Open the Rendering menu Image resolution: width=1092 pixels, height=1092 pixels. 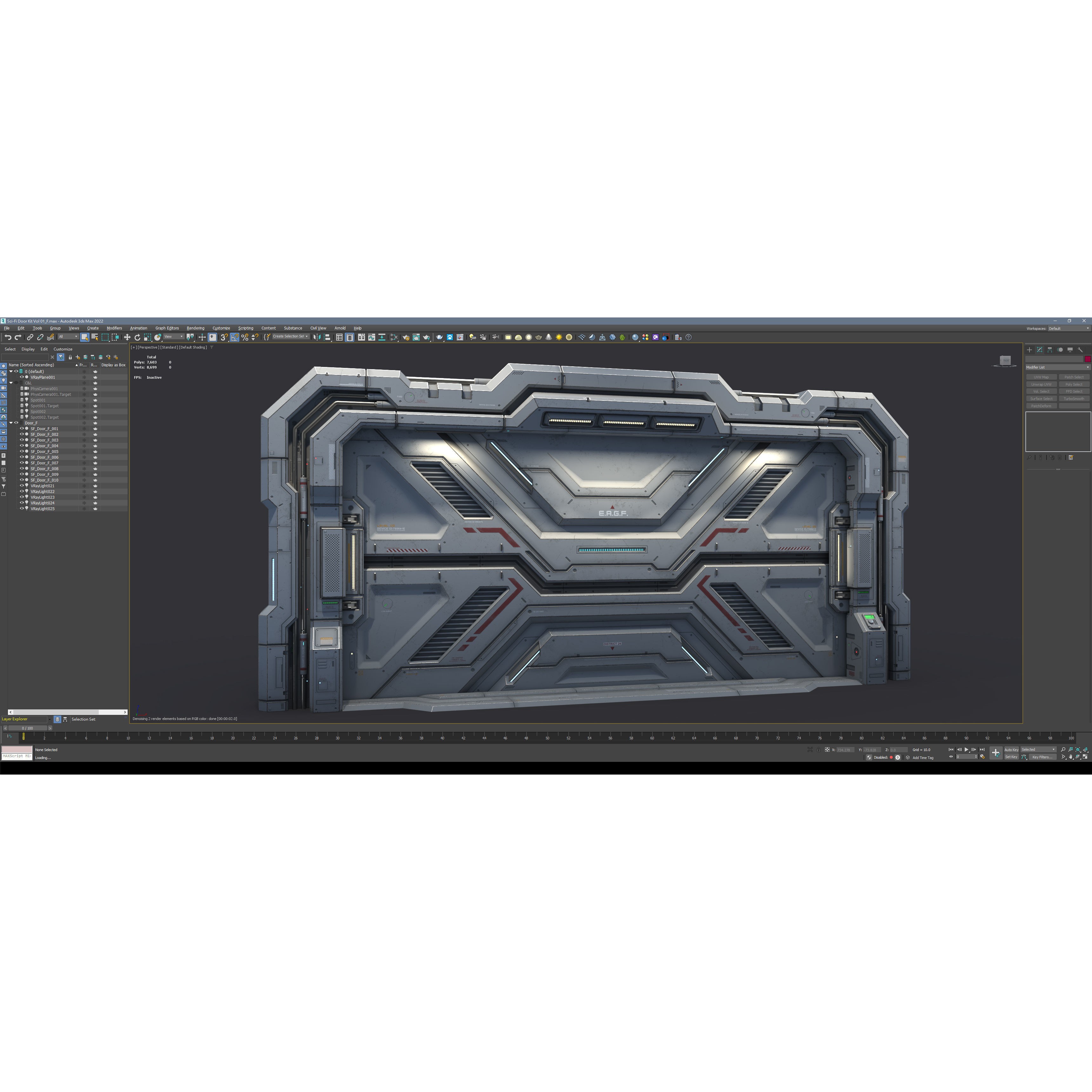point(196,328)
